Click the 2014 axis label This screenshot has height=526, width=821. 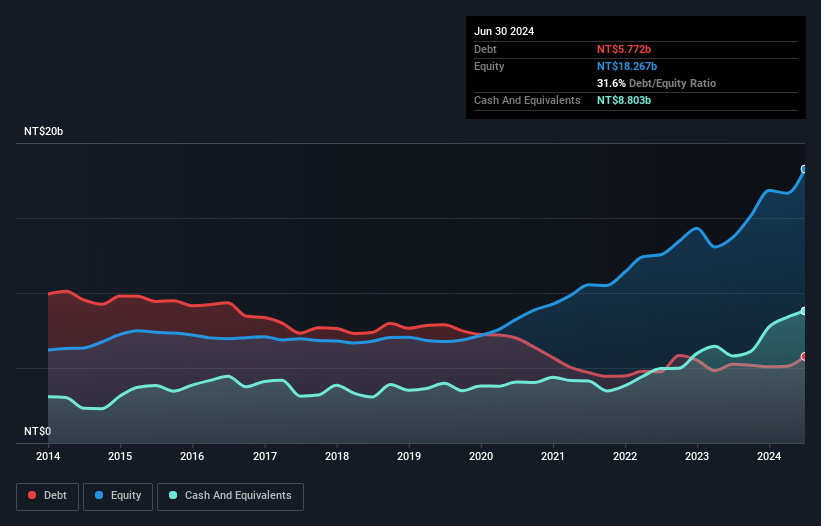pos(48,456)
